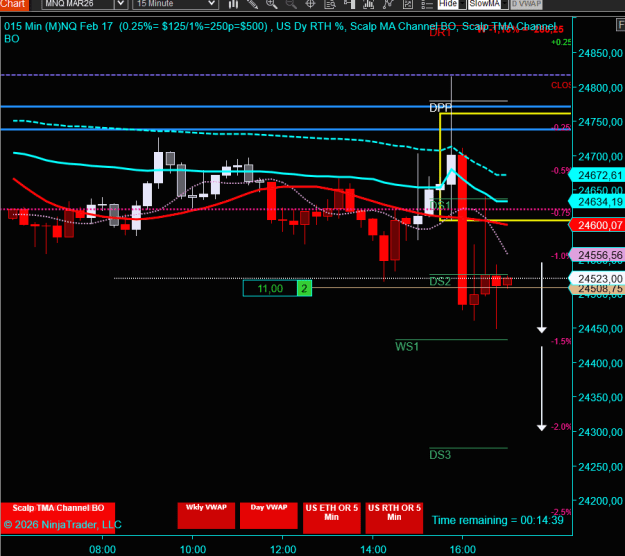The width and height of the screenshot is (625, 556).
Task: Click the WS1 weekly support label
Action: coord(407,346)
